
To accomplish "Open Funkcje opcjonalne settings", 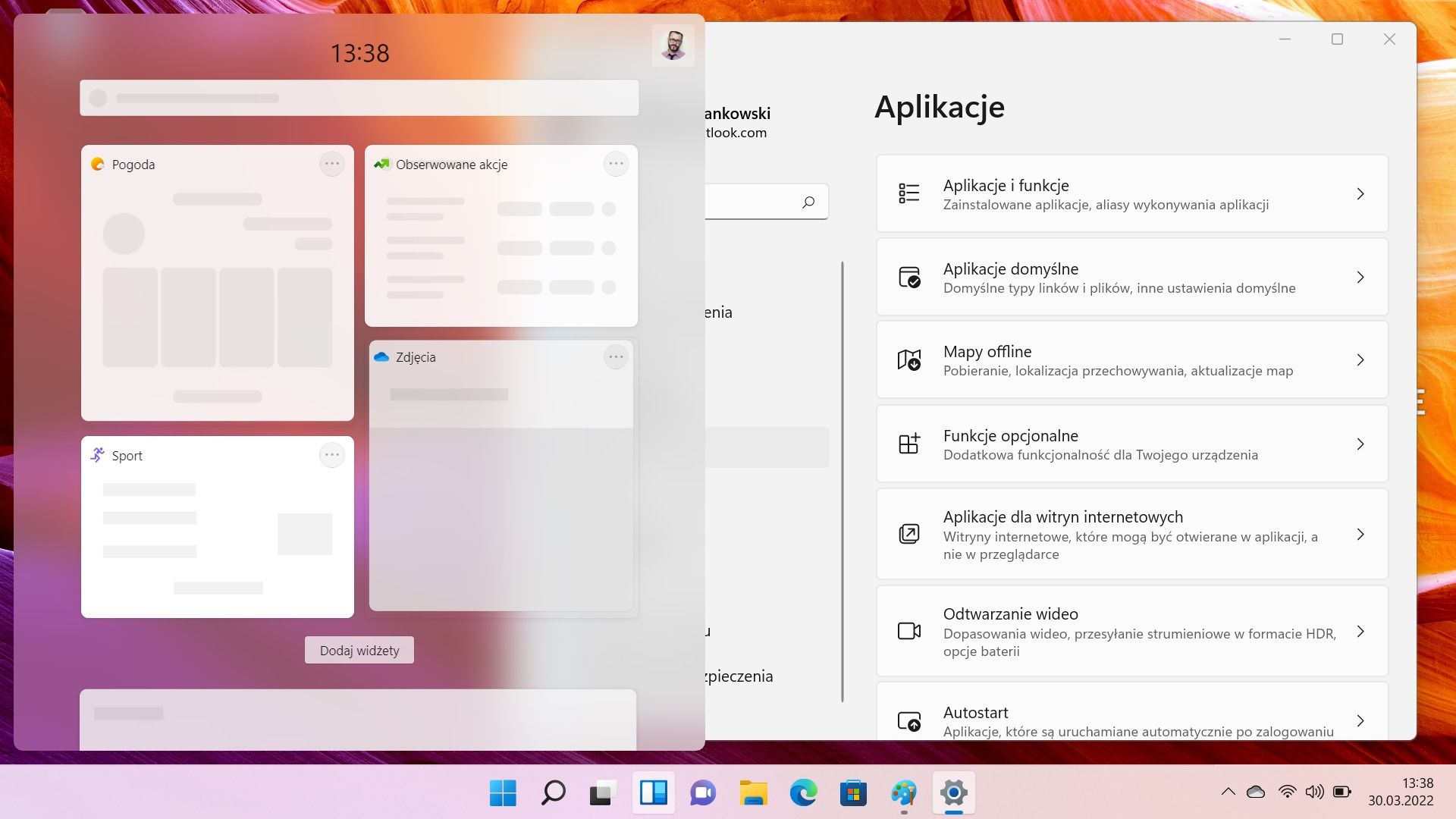I will [1132, 444].
